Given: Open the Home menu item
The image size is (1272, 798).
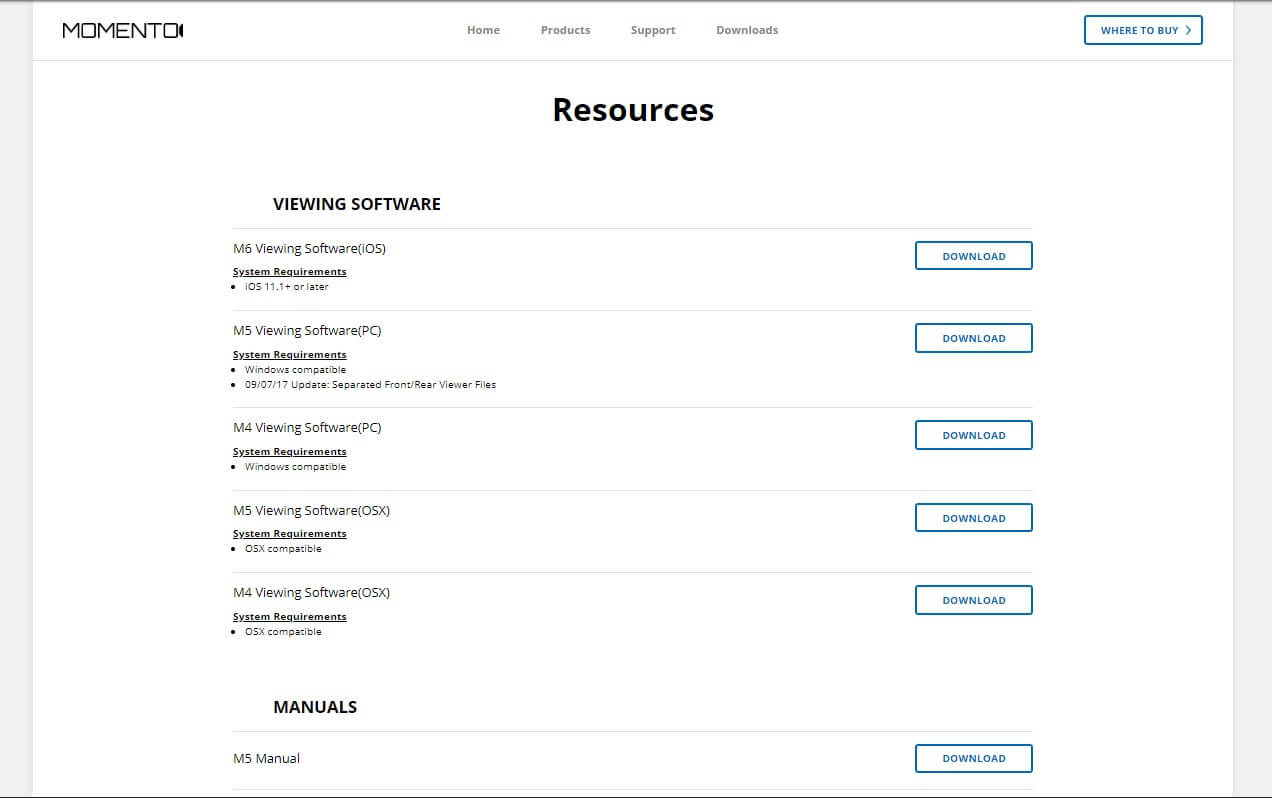Looking at the screenshot, I should click(x=483, y=30).
